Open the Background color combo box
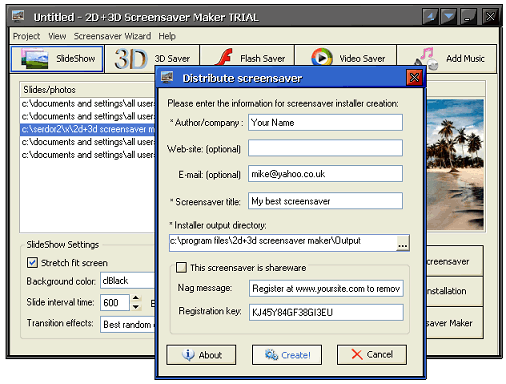This screenshot has height=384, width=506. coord(128,281)
